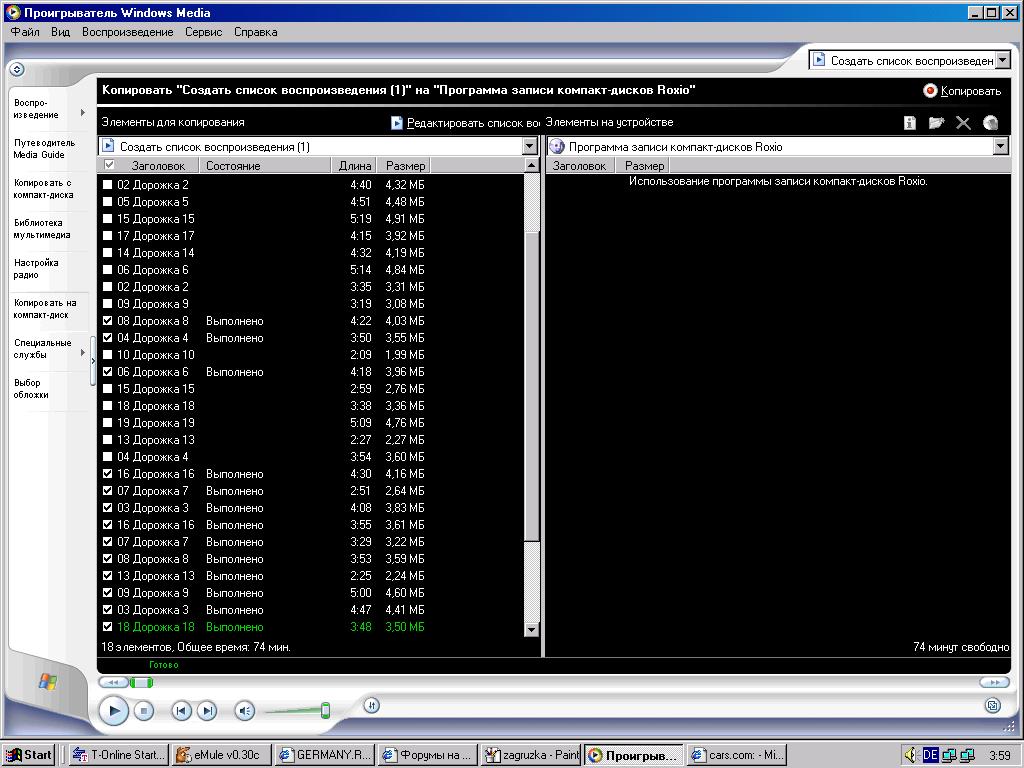1024x768 pixels.
Task: Open the playlist dropdown at top right
Action: pos(1003,61)
